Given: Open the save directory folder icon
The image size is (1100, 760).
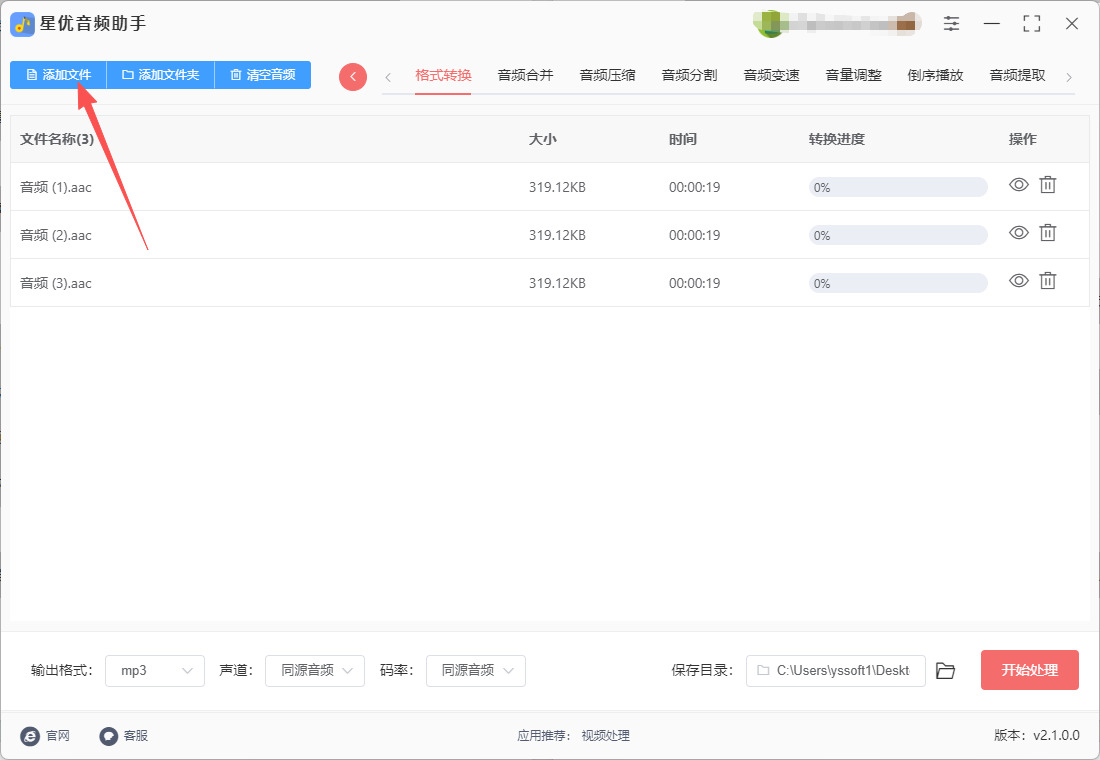Looking at the screenshot, I should click(x=945, y=671).
